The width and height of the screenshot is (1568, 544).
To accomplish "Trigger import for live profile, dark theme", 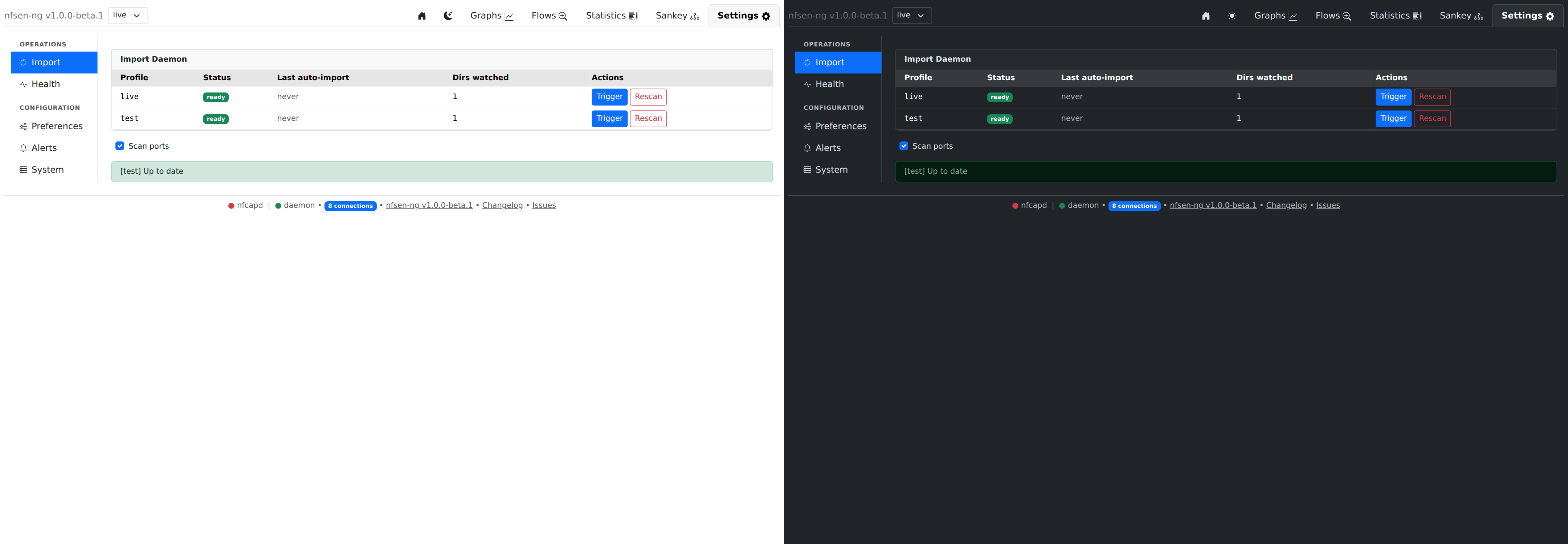I will click(1393, 97).
